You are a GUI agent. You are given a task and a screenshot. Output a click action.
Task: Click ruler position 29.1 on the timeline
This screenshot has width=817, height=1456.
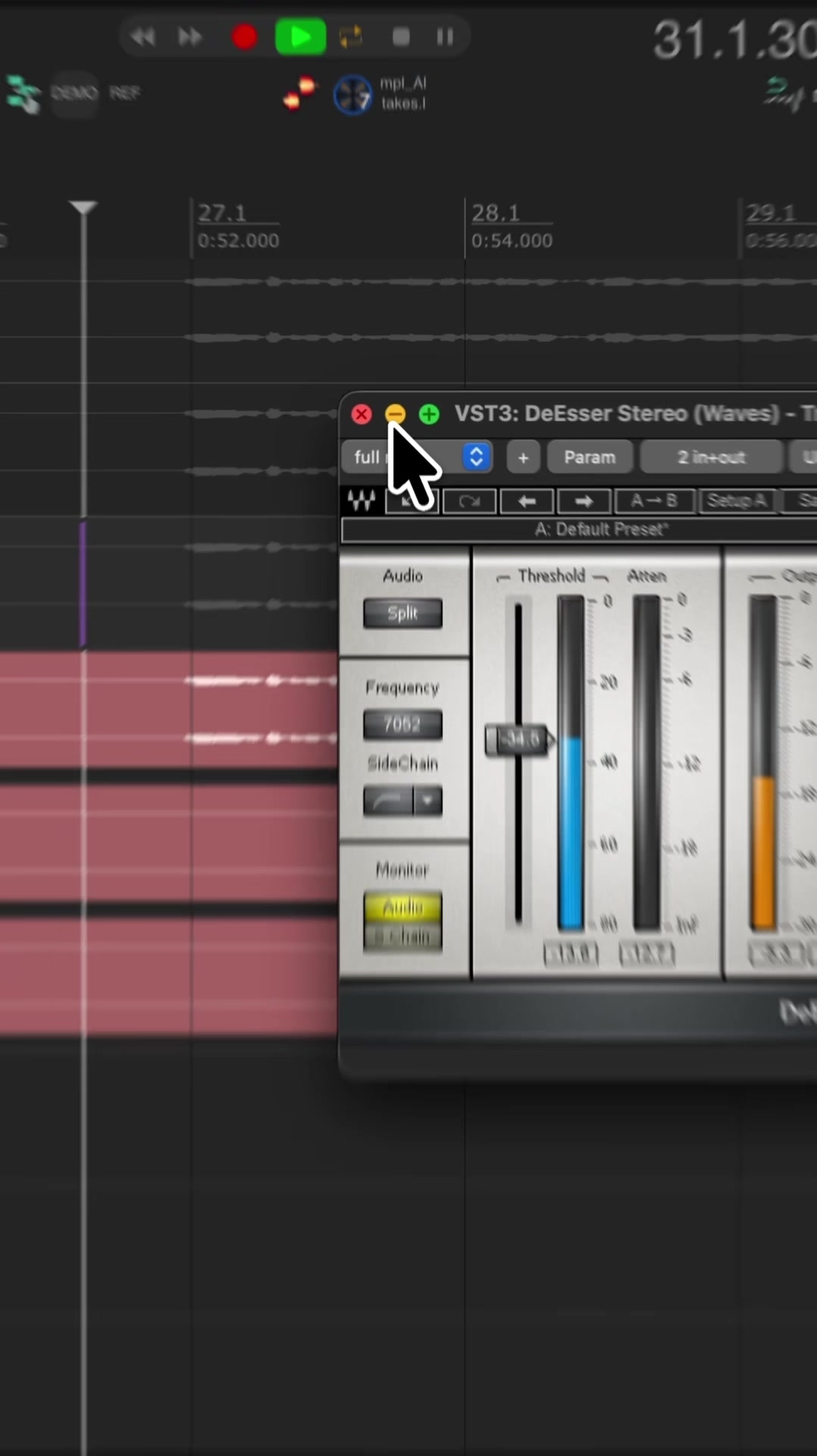tap(780, 227)
